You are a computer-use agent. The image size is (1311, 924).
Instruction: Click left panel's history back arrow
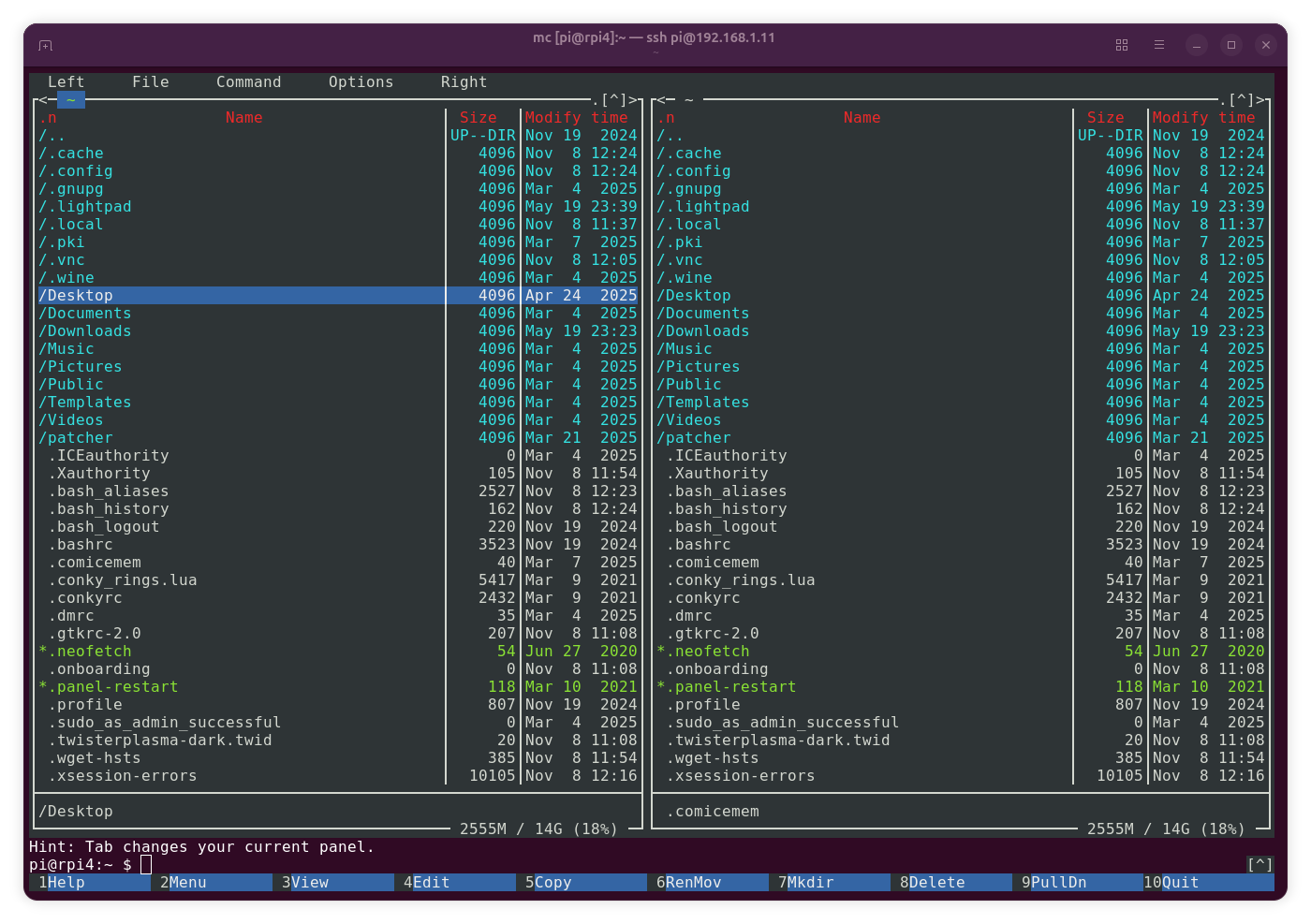(x=43, y=100)
